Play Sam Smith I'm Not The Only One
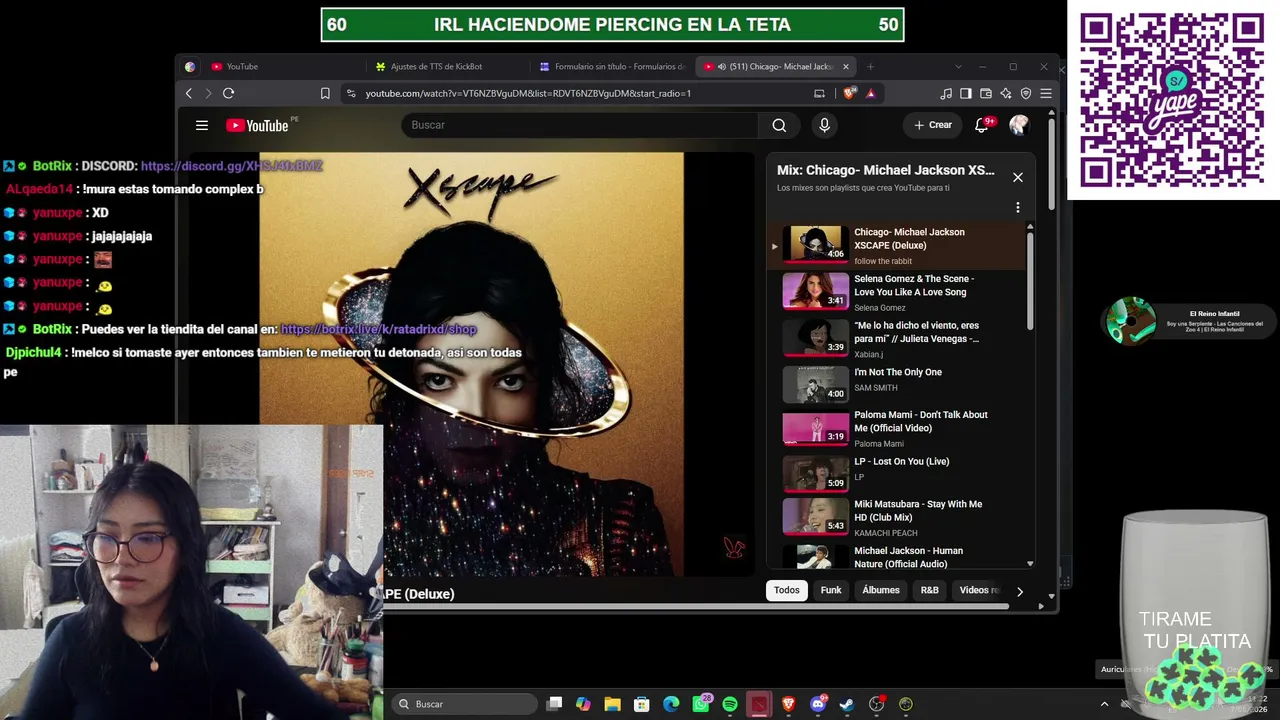The width and height of the screenshot is (1280, 720). 897,384
